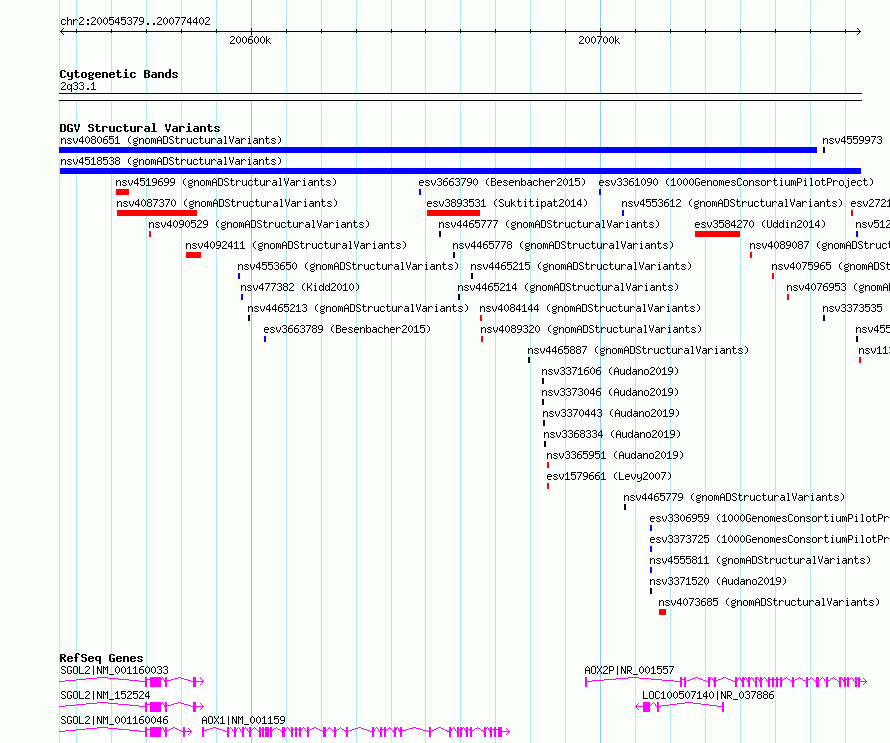Click nsv4465213 (gnomADStructuralVariants) label
Screen dimensions: 890x743
tap(358, 308)
